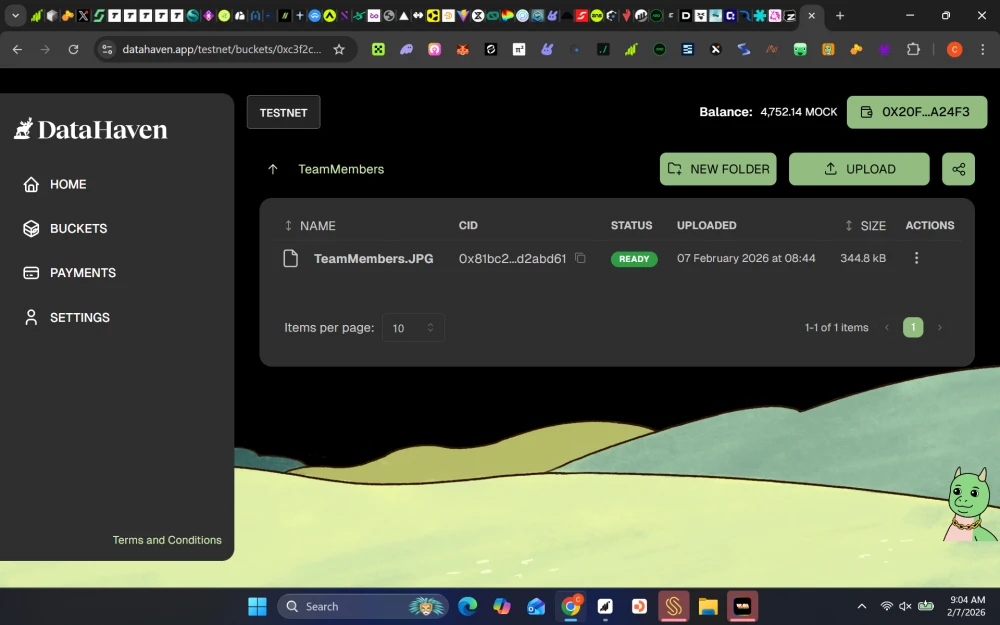Open the Items per page dropdown
Viewport: 1000px width, 625px height.
coord(413,328)
